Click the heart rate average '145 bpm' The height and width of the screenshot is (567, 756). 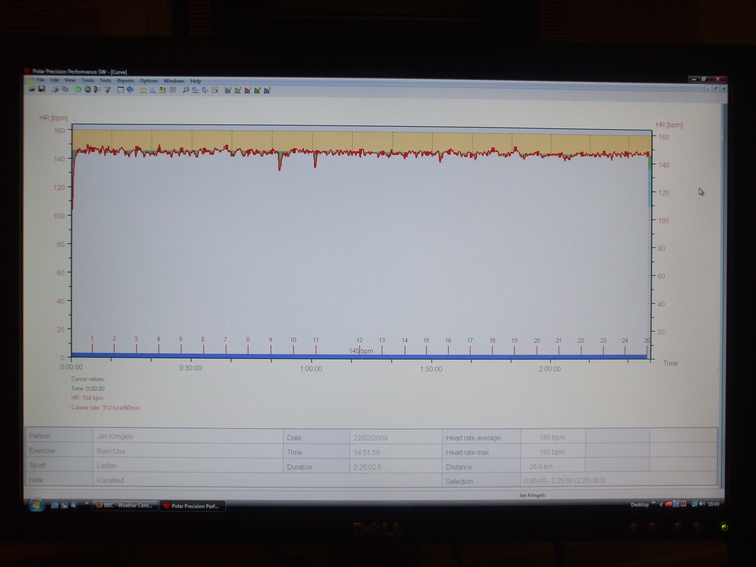(552, 437)
